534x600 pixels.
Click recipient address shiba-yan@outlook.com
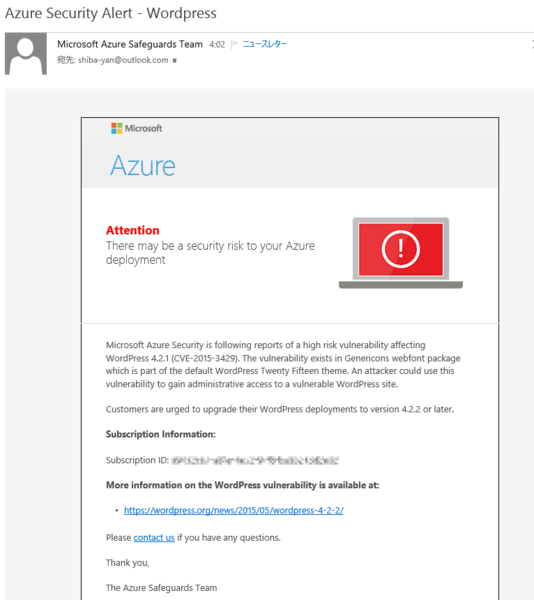(x=123, y=60)
